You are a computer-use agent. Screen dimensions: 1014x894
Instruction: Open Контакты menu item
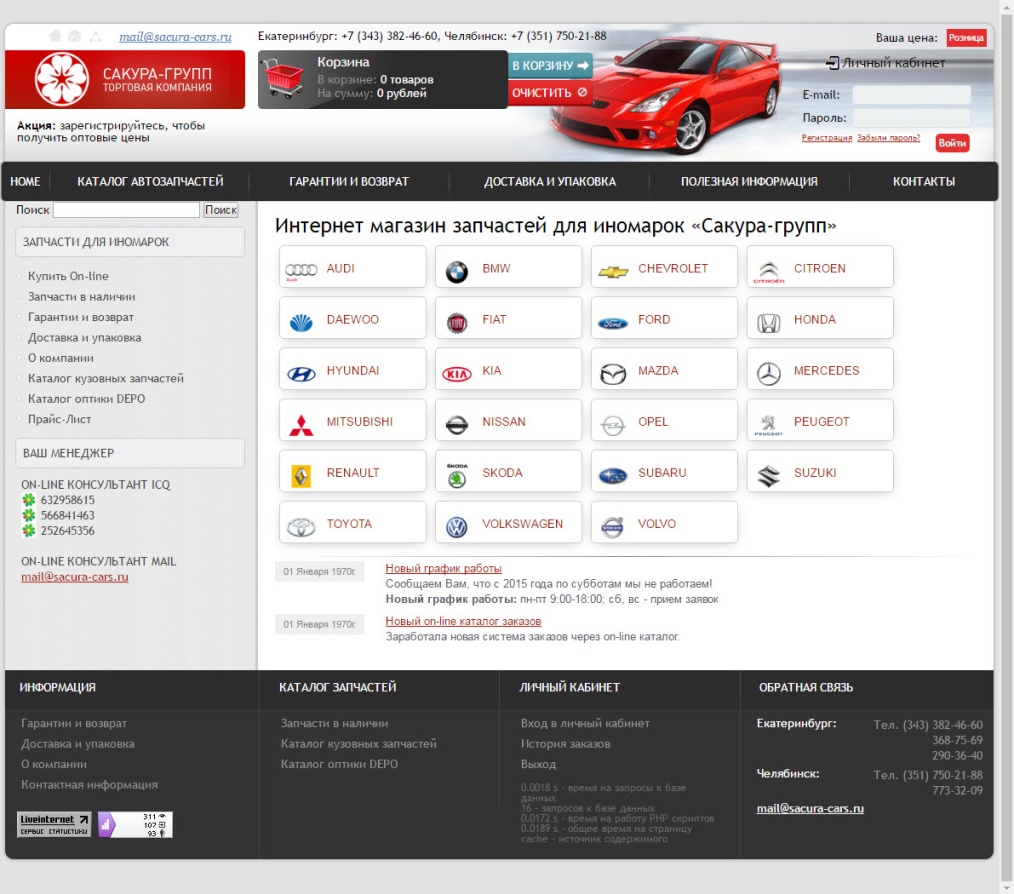pos(923,182)
